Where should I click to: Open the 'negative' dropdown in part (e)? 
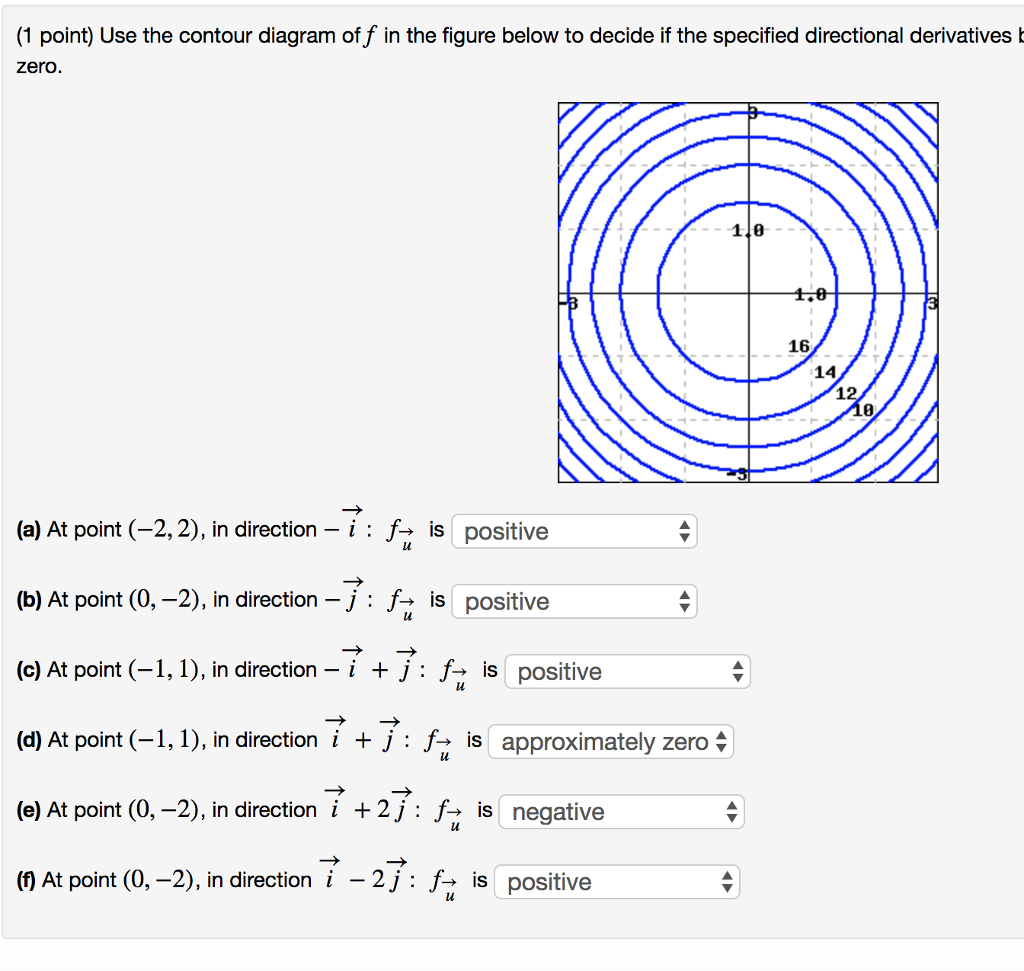(621, 811)
